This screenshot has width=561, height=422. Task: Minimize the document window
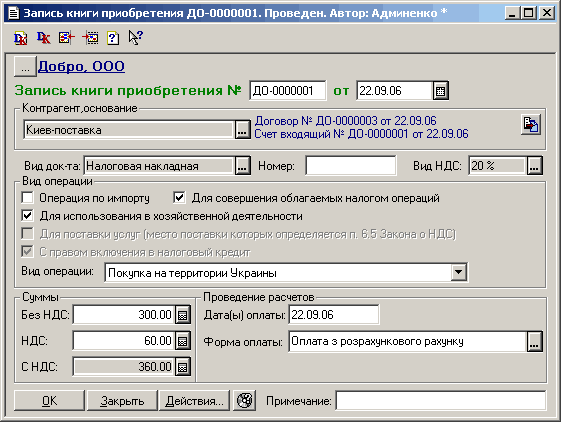click(x=513, y=13)
